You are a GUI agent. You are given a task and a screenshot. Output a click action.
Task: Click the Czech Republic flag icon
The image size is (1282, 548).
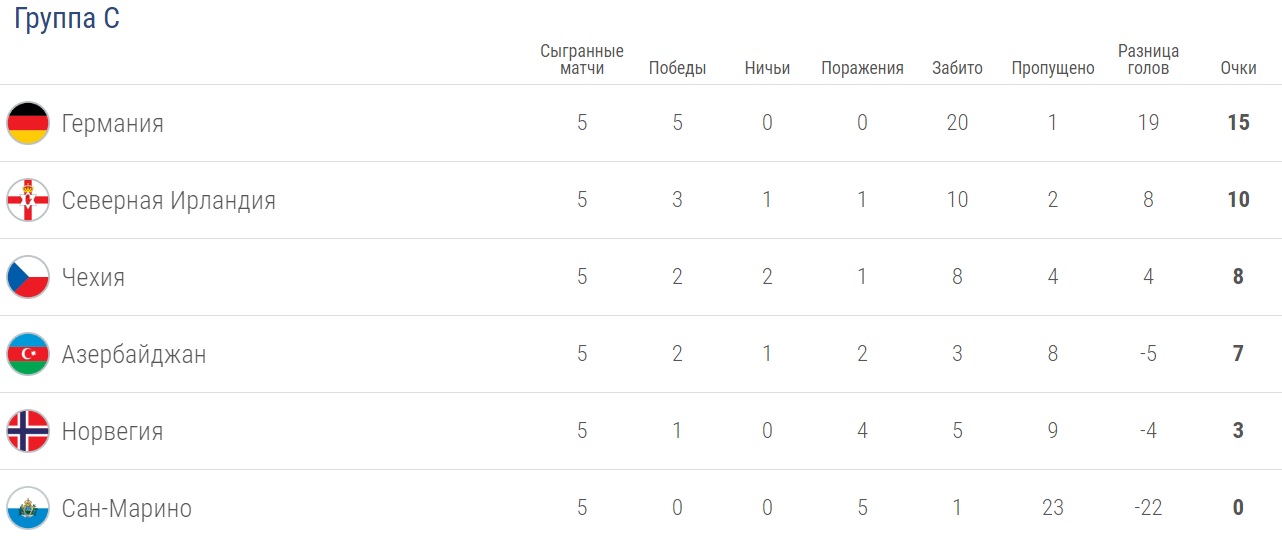(x=28, y=277)
